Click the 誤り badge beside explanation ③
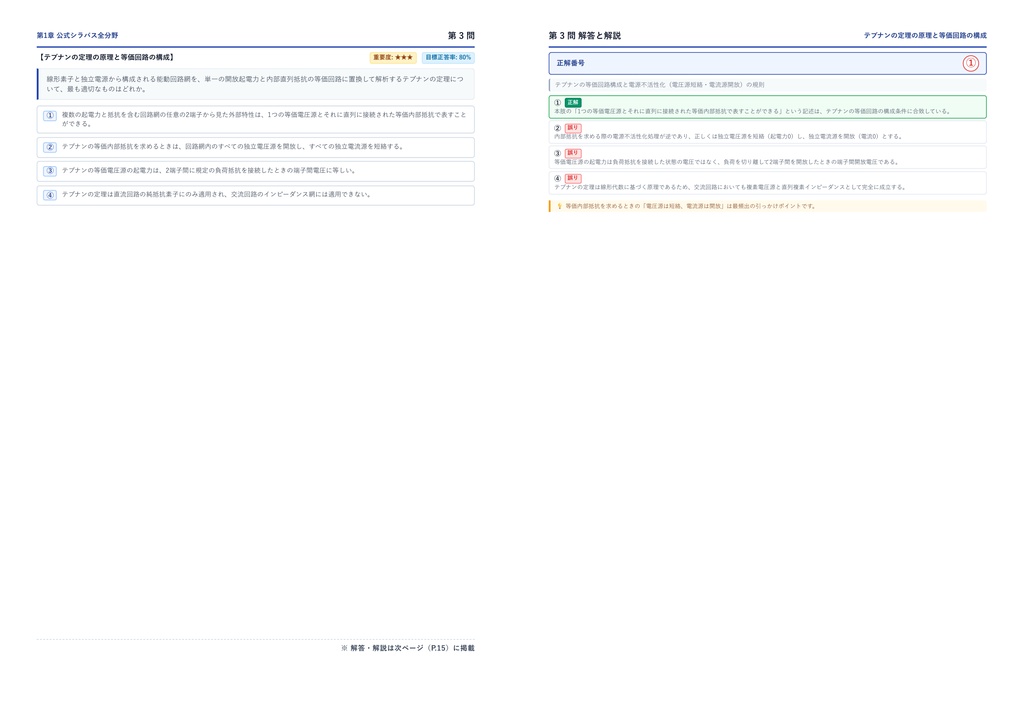The width and height of the screenshot is (1024, 724). point(573,153)
